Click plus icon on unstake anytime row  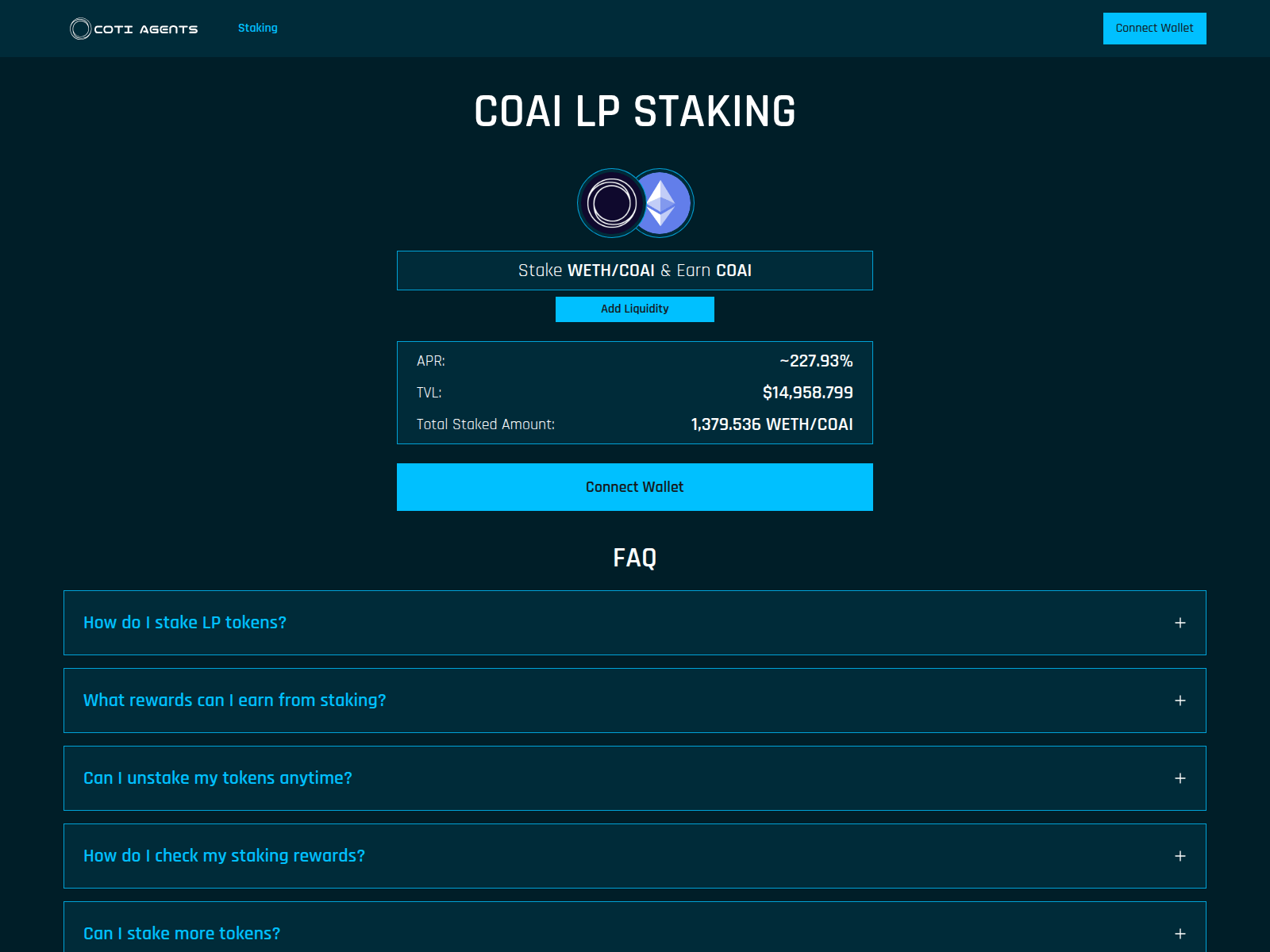pos(1180,778)
